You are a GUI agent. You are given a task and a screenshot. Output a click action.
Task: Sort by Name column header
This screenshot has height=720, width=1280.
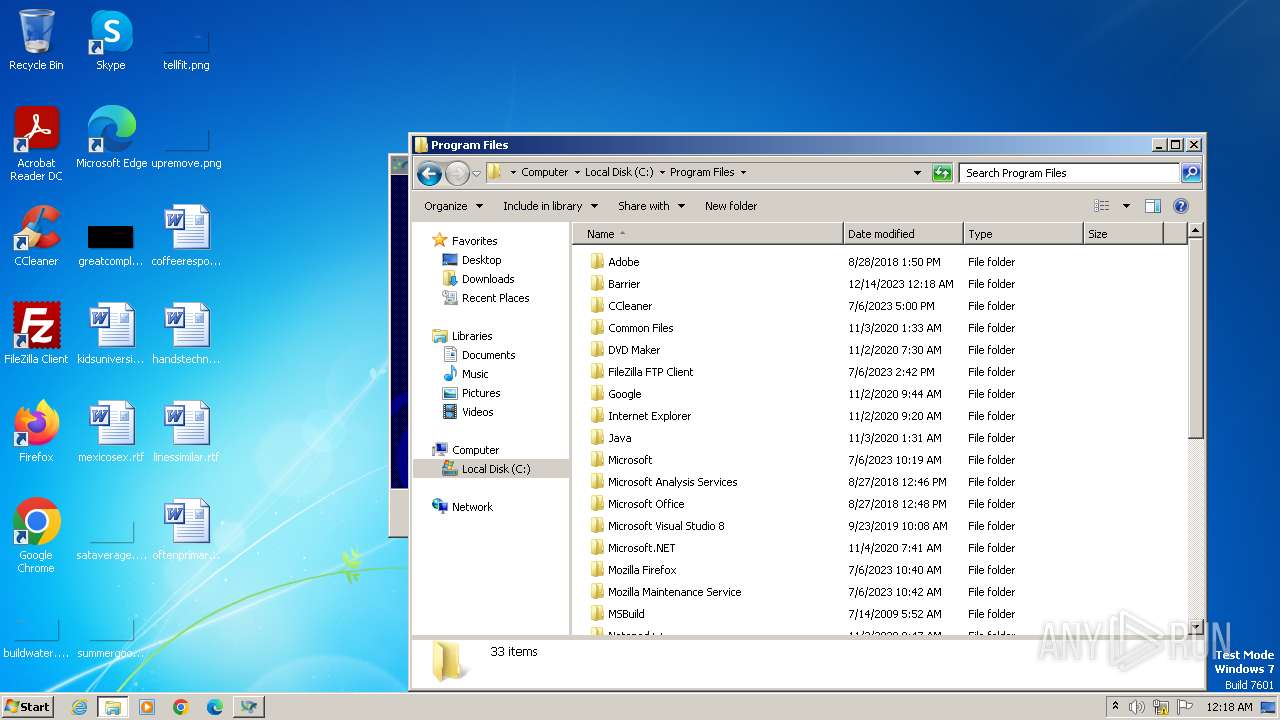click(709, 234)
